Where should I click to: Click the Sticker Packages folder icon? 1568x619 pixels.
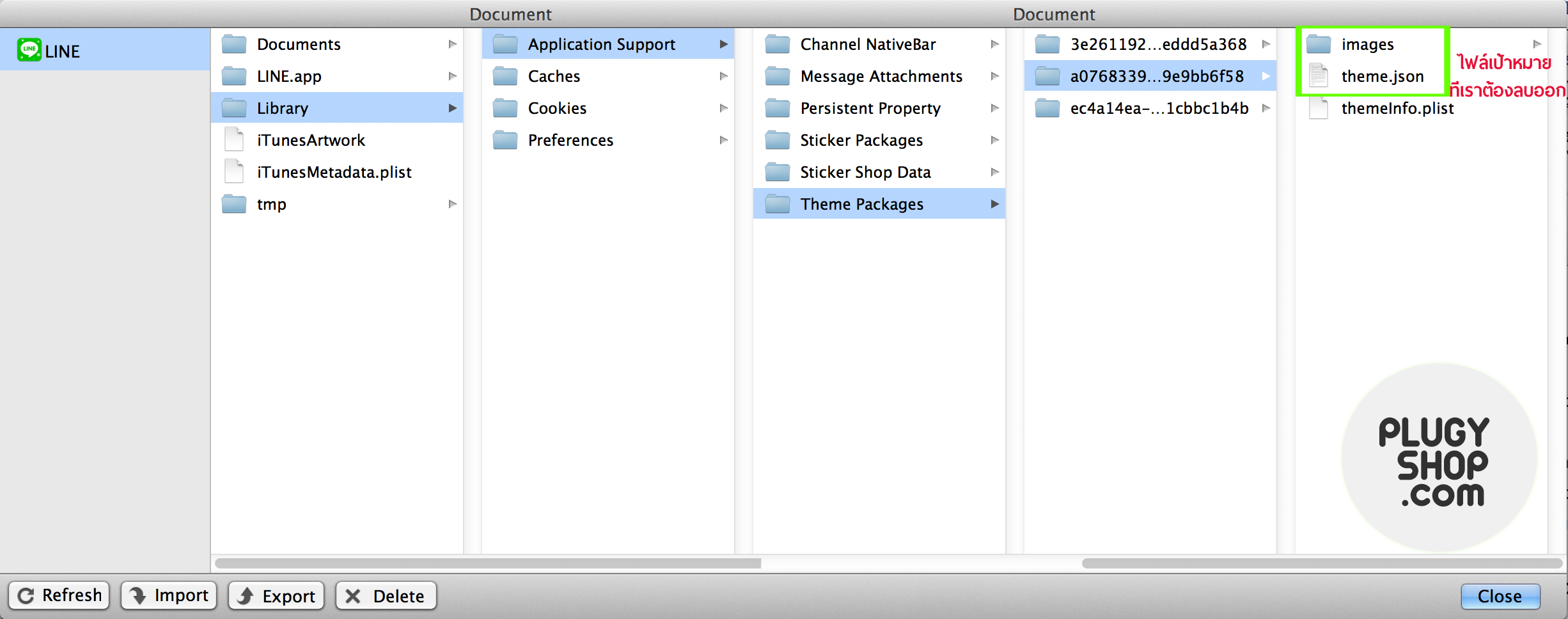coord(778,140)
